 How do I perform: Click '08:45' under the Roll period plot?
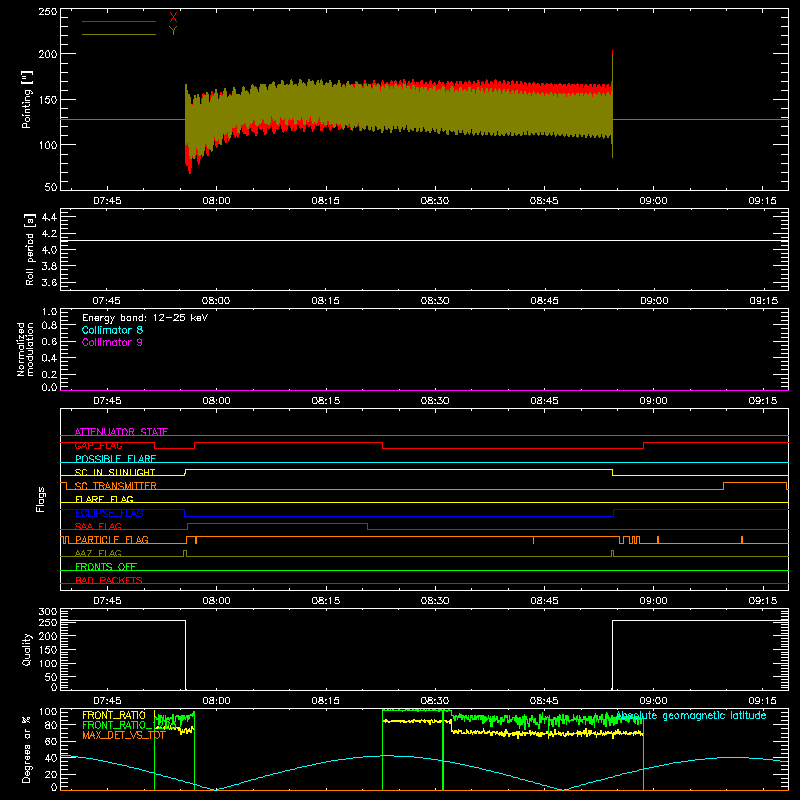point(544,301)
